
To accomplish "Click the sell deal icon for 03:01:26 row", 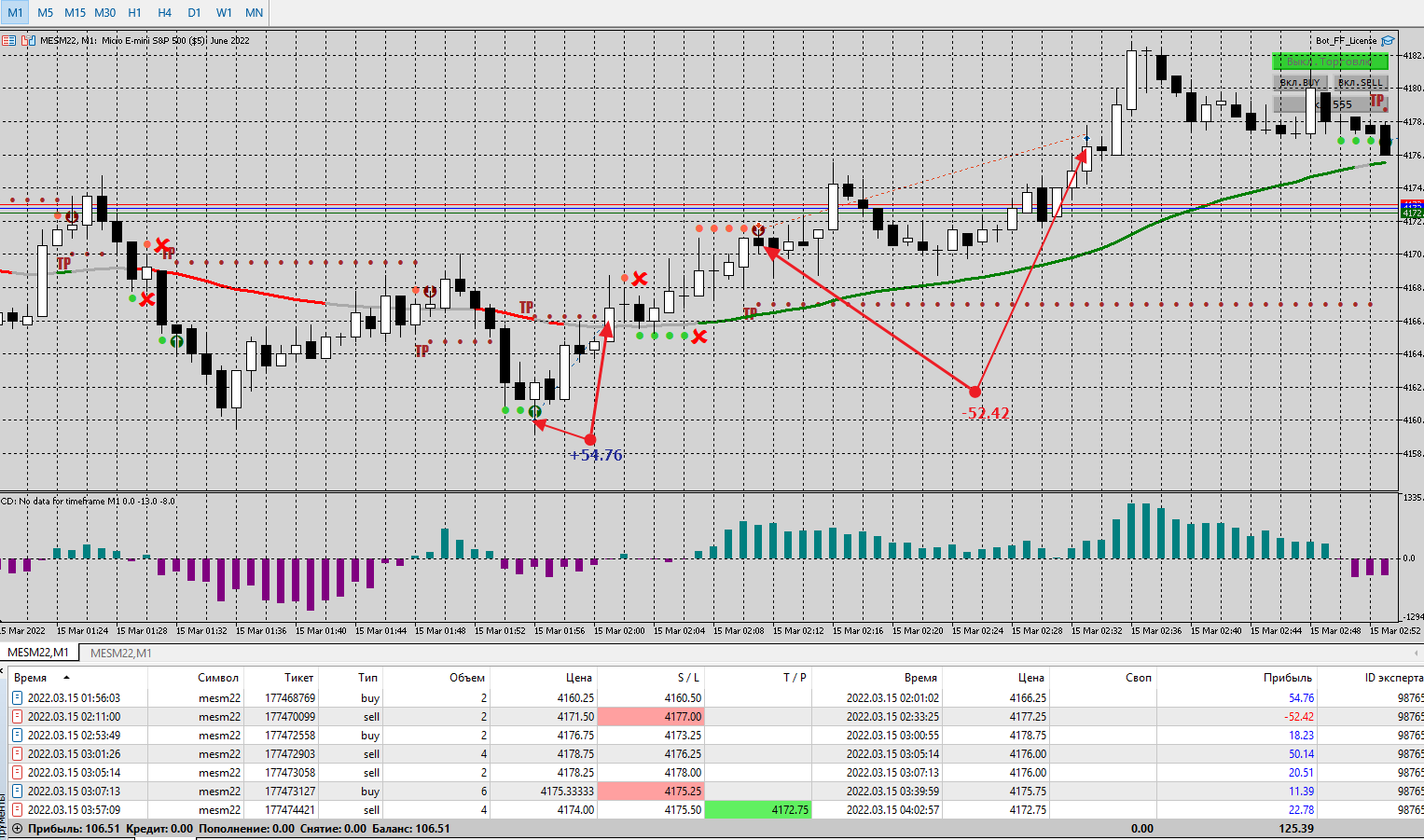I will 17,754.
